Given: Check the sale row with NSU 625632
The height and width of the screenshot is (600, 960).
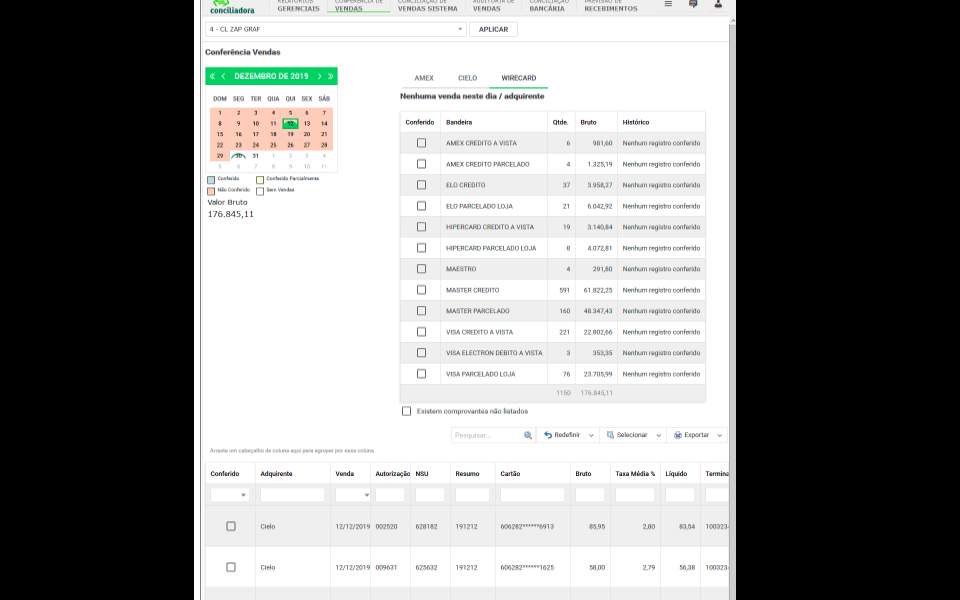Looking at the screenshot, I should coord(231,567).
